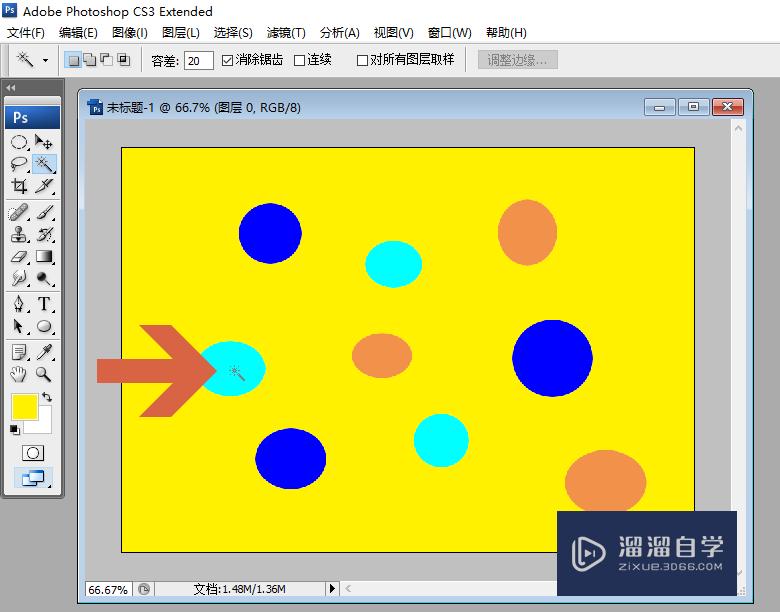This screenshot has width=780, height=612.
Task: Click the yellow foreground color swatch
Action: tap(24, 407)
